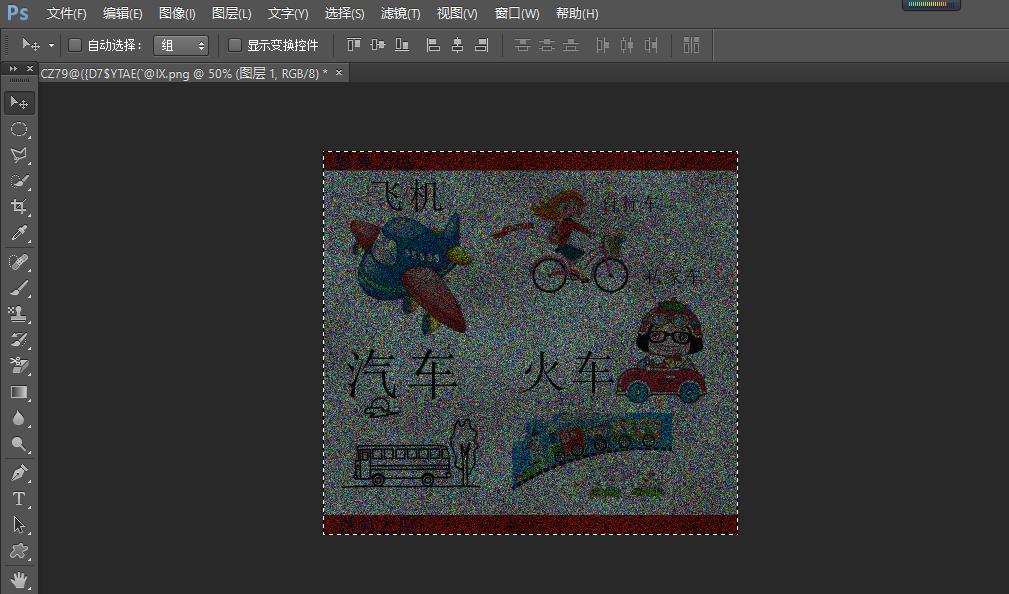The image size is (1009, 594).
Task: Select the Elliptical Marquee tool
Action: [20, 129]
